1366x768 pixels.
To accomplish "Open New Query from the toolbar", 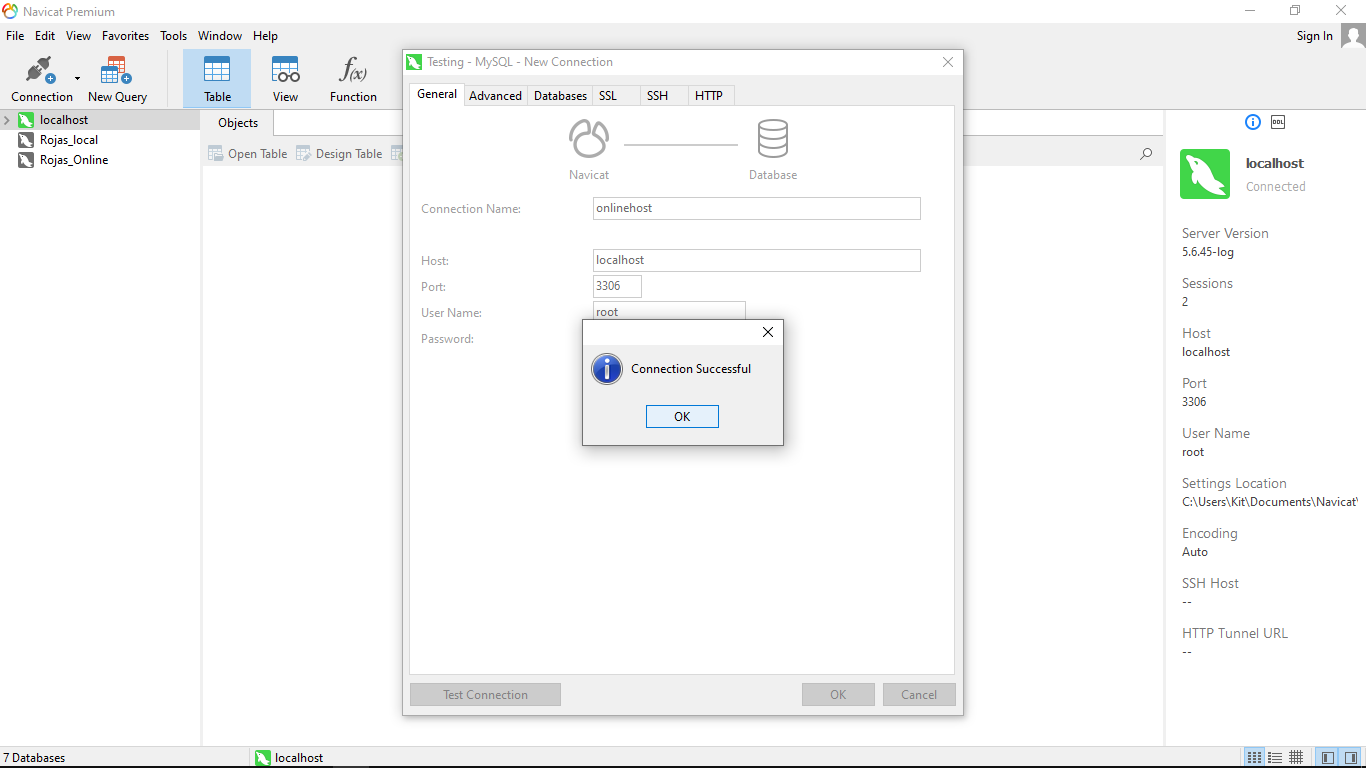I will pos(117,80).
